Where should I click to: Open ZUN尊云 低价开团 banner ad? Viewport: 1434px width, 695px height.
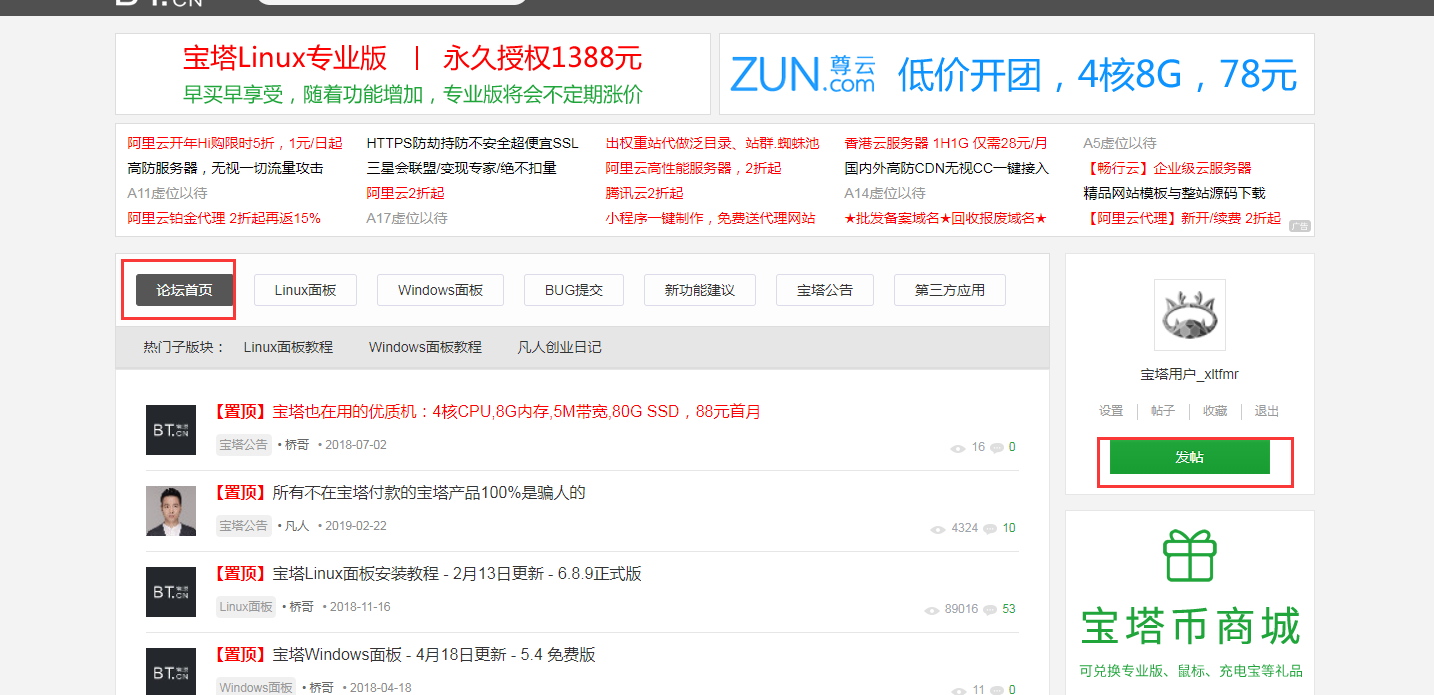(1016, 74)
